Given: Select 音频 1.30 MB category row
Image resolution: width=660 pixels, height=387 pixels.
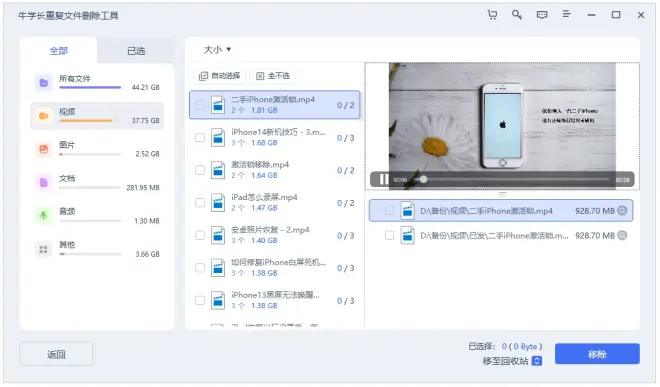Looking at the screenshot, I should pos(97,216).
